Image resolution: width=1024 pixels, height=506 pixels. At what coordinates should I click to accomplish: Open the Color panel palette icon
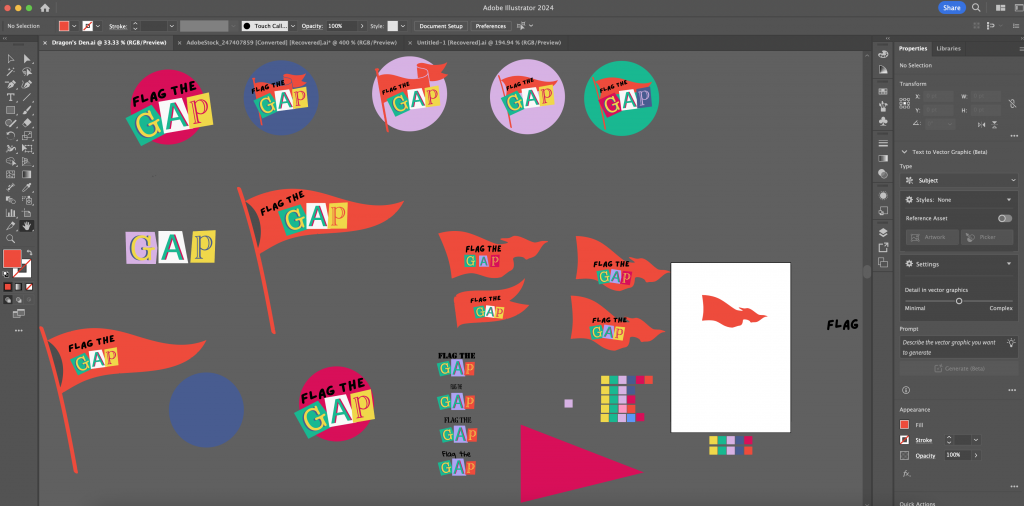883,54
